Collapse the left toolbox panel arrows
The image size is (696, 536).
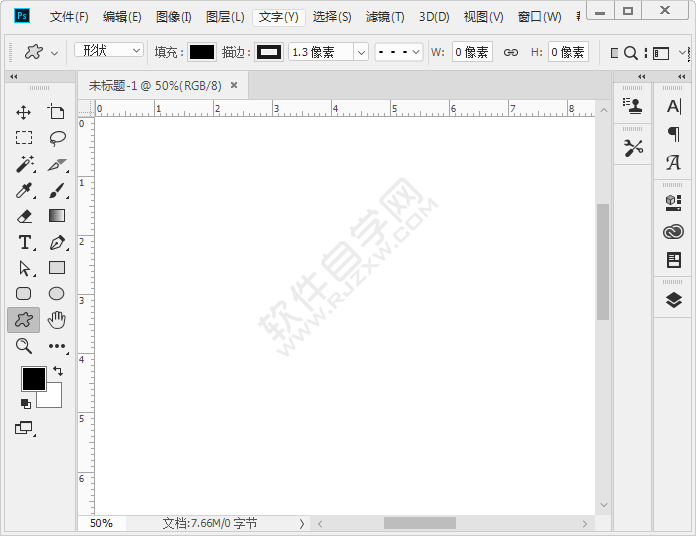[14, 76]
